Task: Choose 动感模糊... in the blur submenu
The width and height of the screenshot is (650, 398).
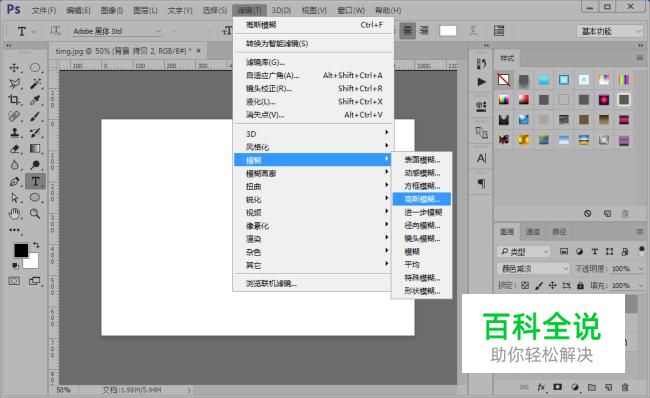Action: 422,173
